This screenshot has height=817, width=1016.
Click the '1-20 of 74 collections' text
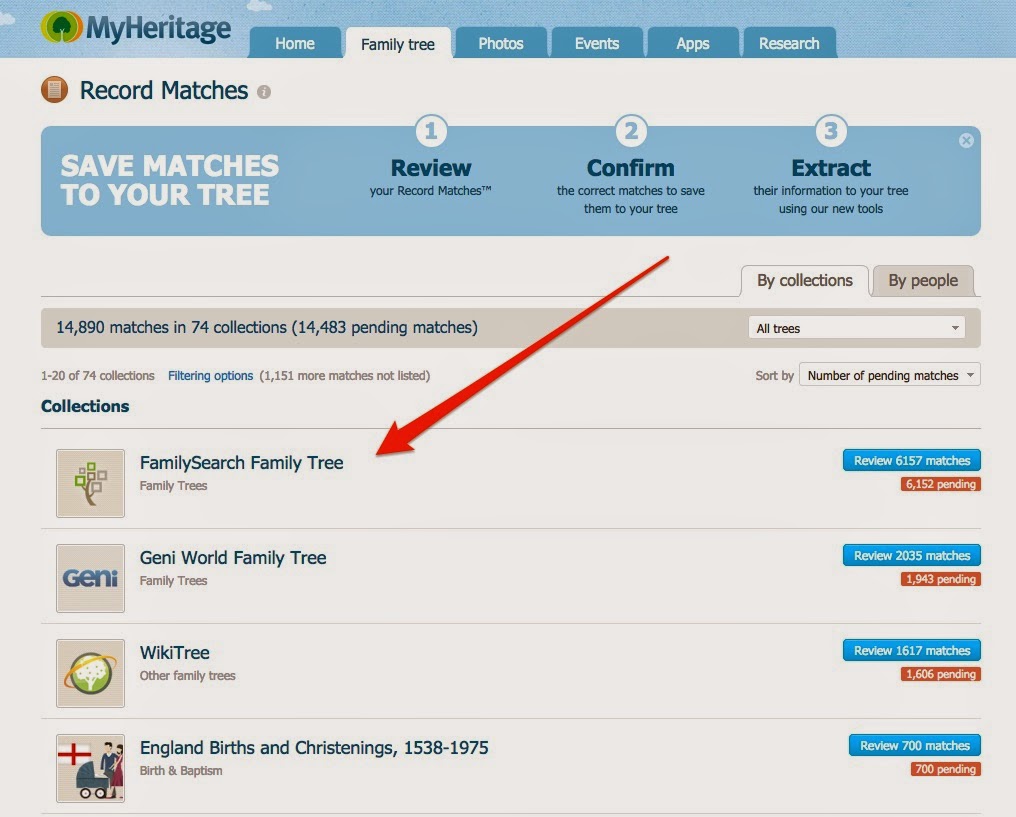pos(98,376)
